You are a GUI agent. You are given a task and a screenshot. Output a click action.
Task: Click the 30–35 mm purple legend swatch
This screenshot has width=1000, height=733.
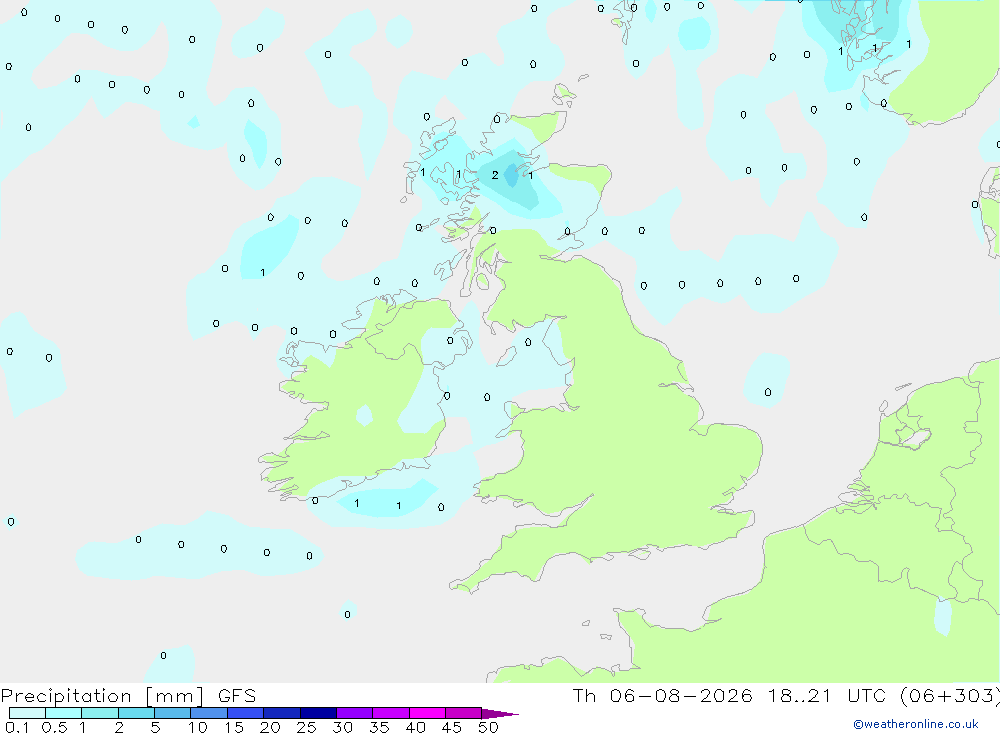355,713
